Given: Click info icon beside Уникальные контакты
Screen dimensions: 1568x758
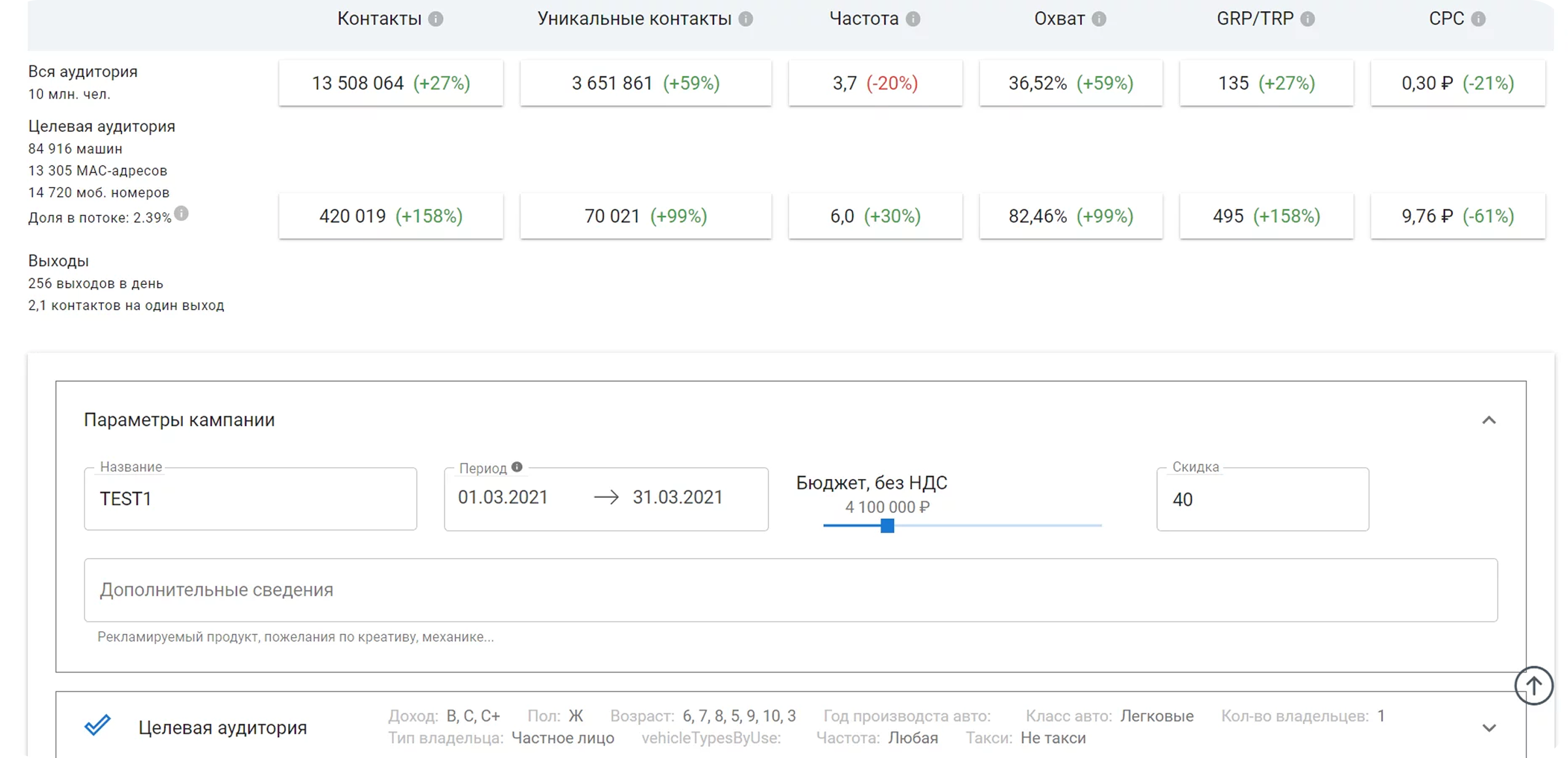Looking at the screenshot, I should [x=745, y=19].
